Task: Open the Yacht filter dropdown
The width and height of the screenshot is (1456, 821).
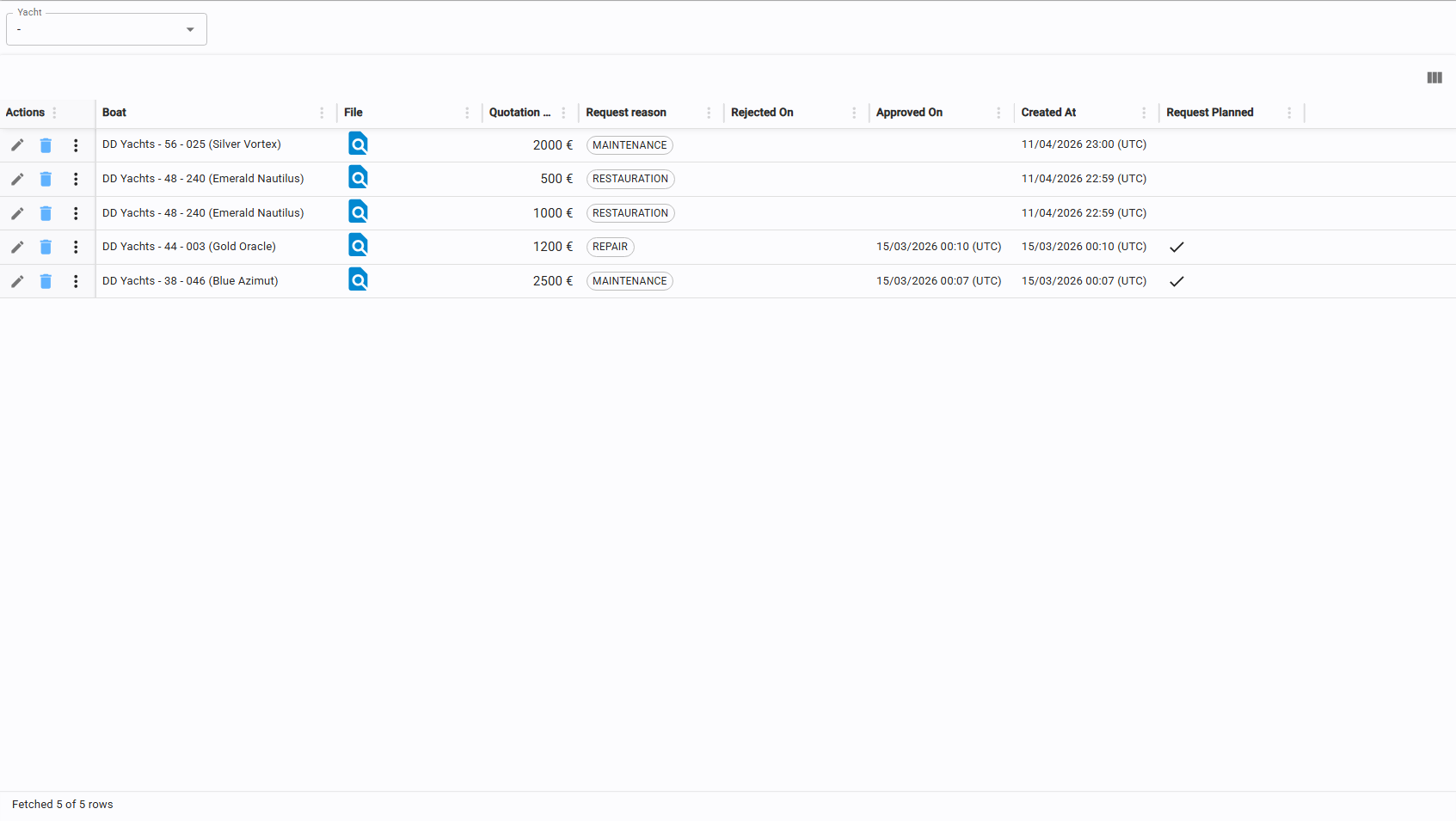Action: coord(107,29)
